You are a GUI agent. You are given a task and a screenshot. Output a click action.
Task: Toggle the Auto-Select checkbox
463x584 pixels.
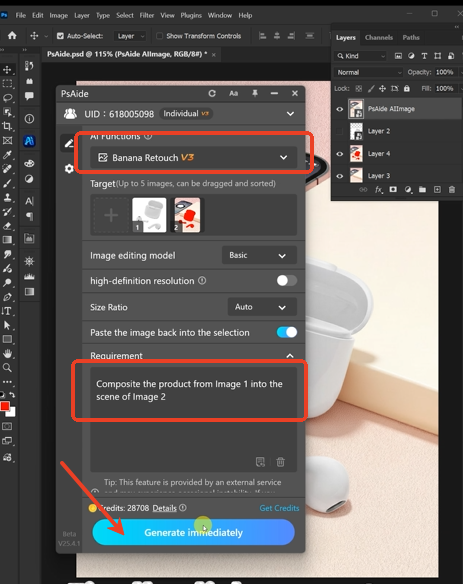[x=60, y=36]
